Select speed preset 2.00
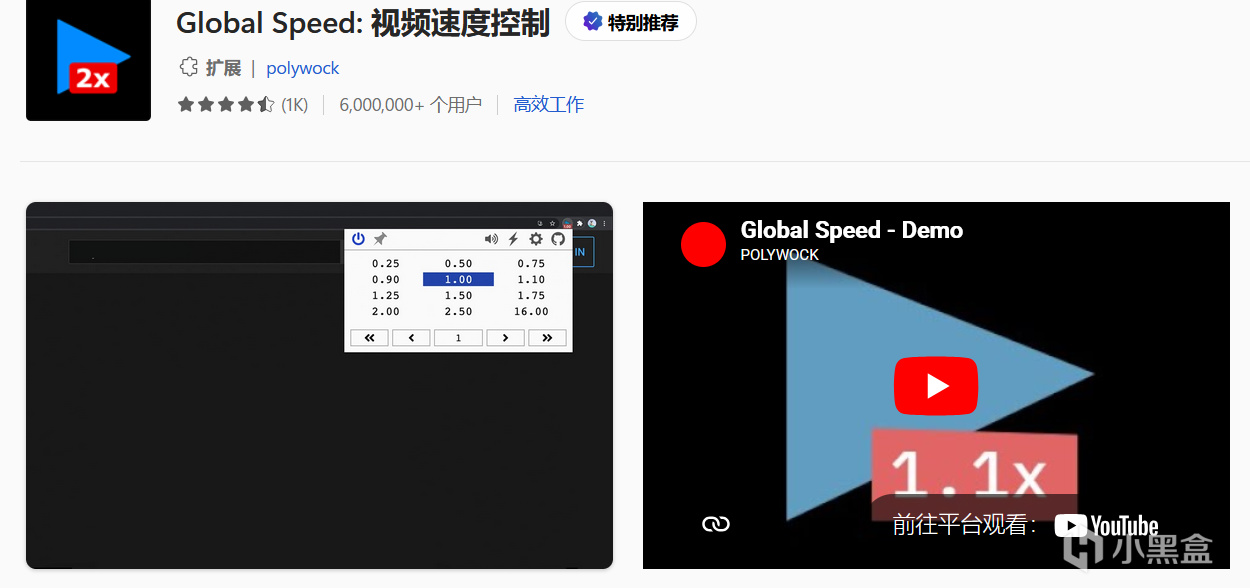The height and width of the screenshot is (588, 1250). pos(385,312)
